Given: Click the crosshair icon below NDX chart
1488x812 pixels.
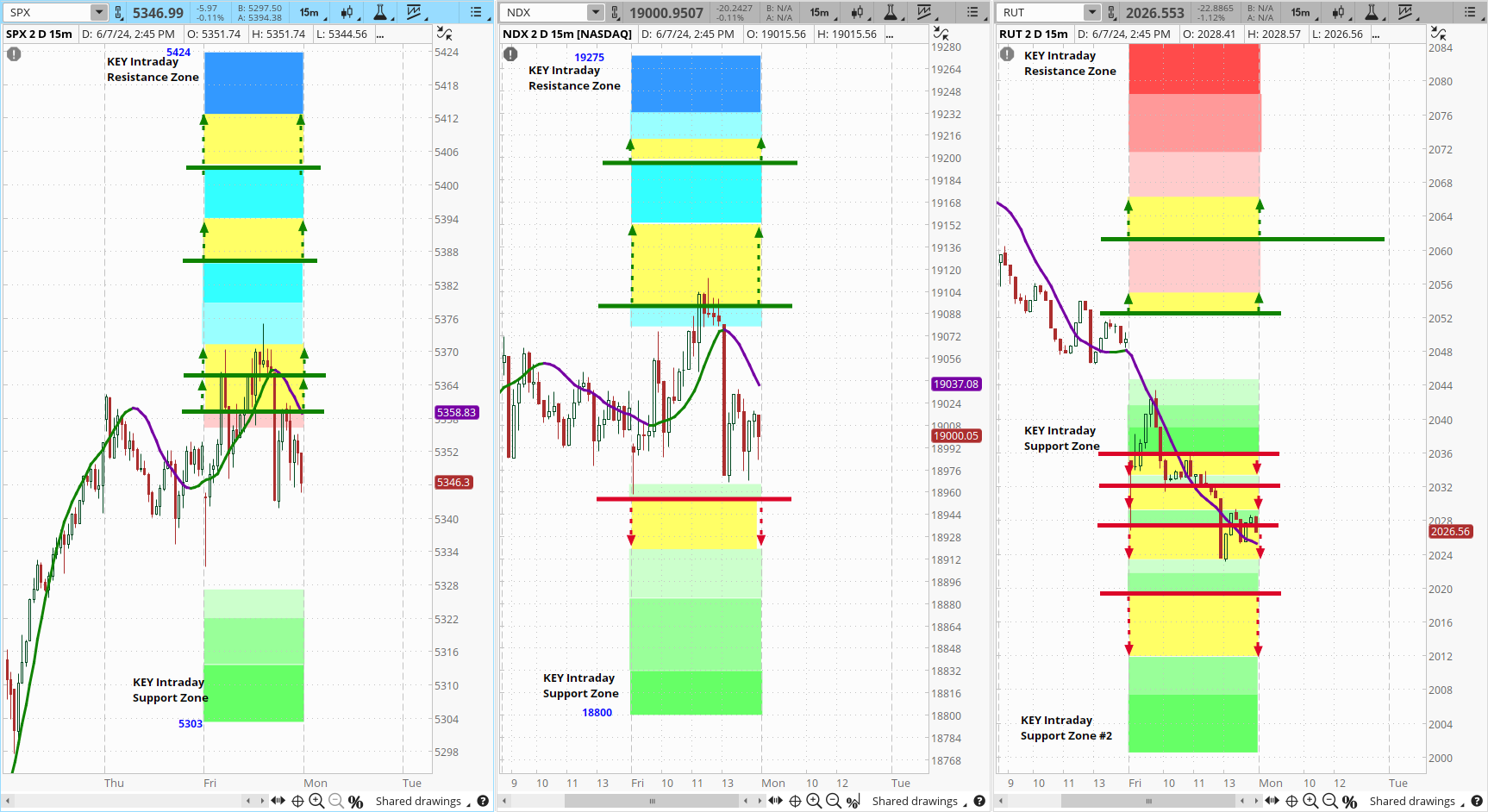Looking at the screenshot, I should [795, 802].
